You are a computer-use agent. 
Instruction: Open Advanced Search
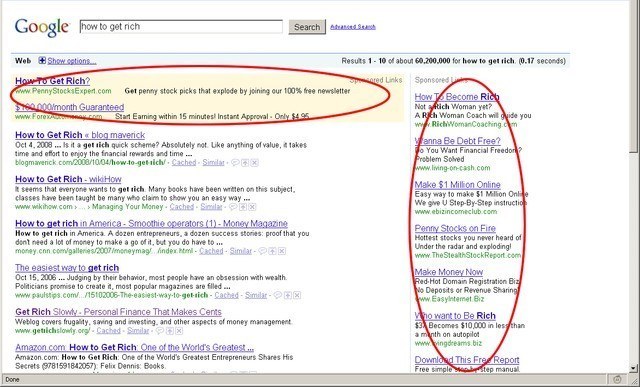(x=353, y=27)
